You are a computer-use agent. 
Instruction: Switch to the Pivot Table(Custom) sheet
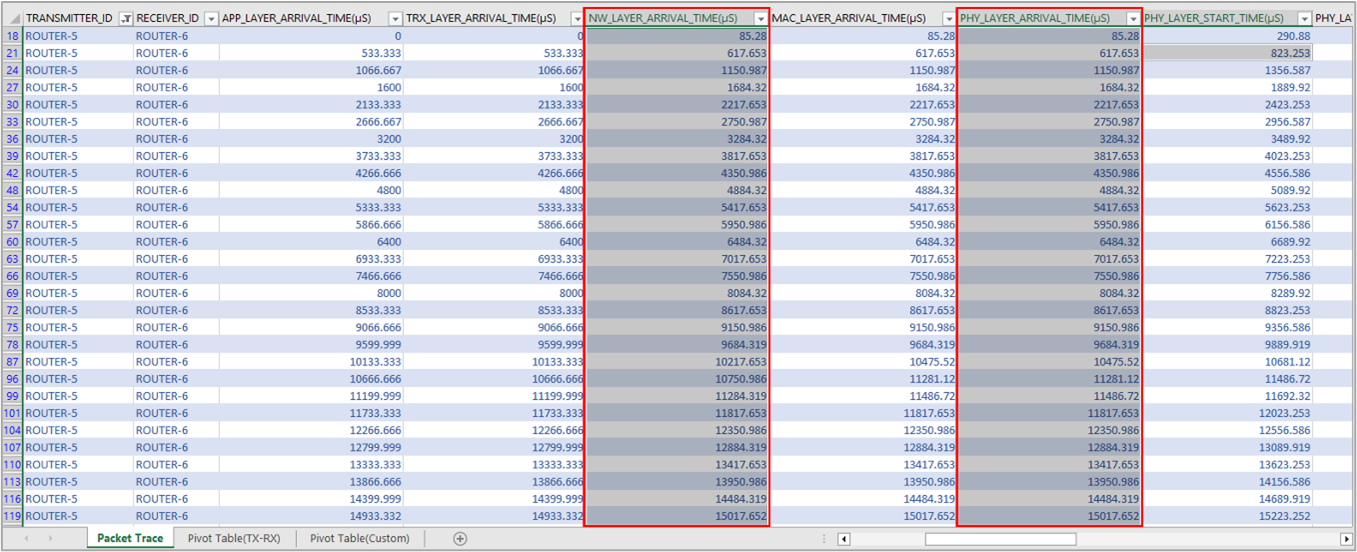[x=366, y=539]
